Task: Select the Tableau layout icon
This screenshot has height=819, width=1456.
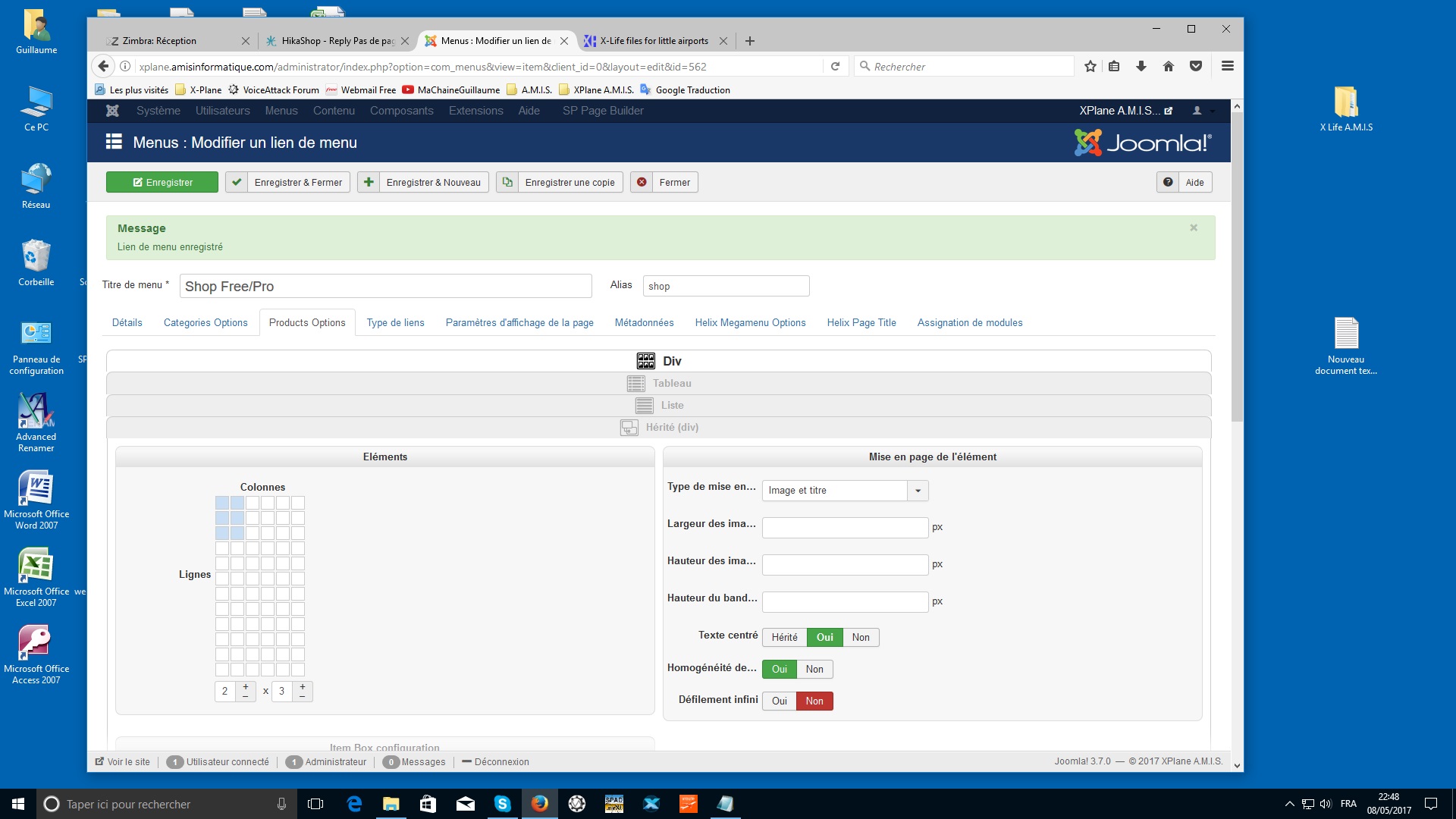Action: pos(635,384)
